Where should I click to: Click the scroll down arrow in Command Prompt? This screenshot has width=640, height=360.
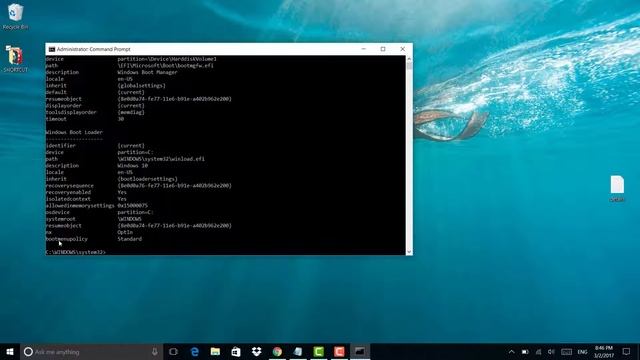coord(409,252)
